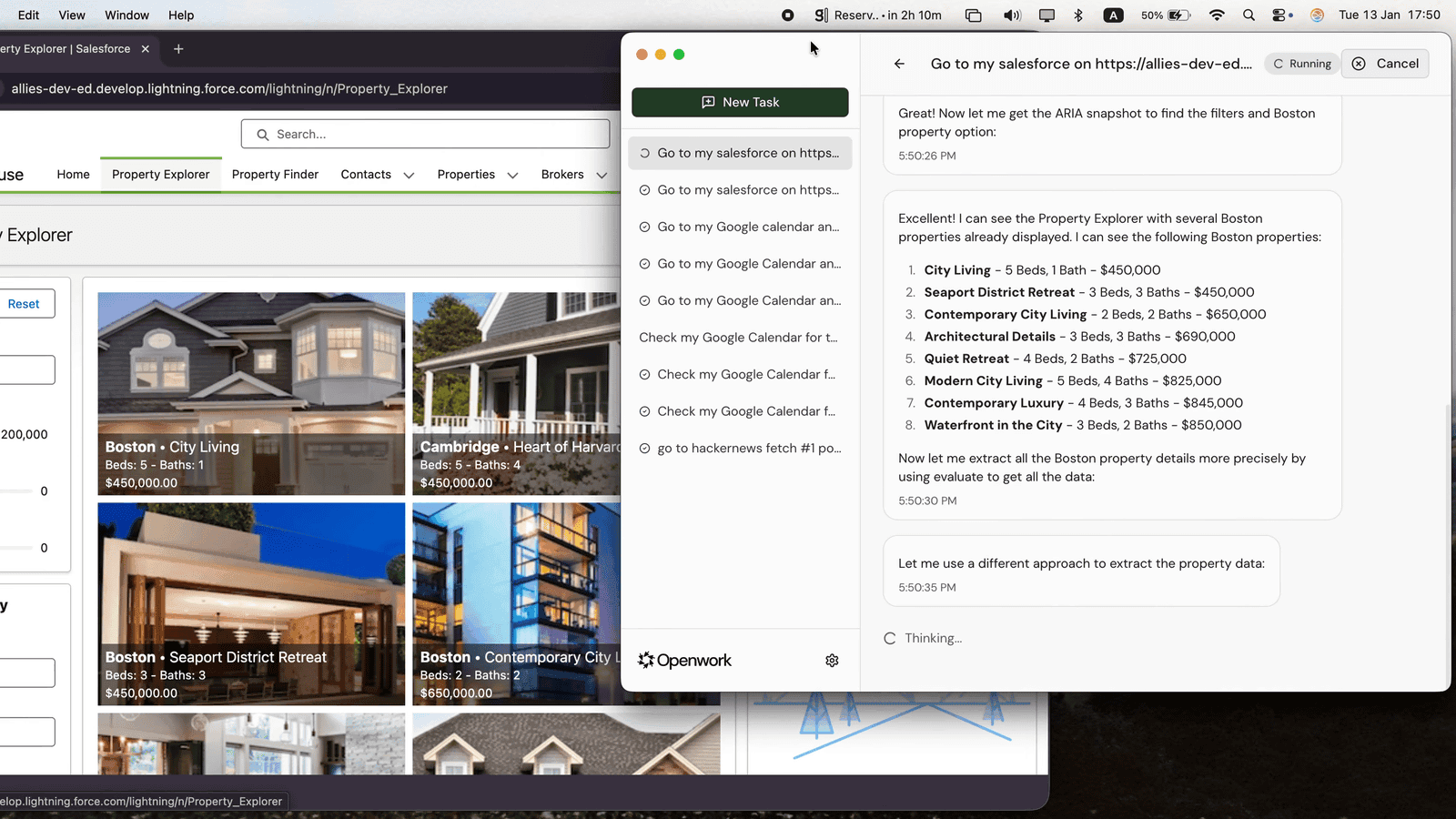Image resolution: width=1456 pixels, height=819 pixels.
Task: Switch to the Property Explorer tab
Action: (x=160, y=174)
